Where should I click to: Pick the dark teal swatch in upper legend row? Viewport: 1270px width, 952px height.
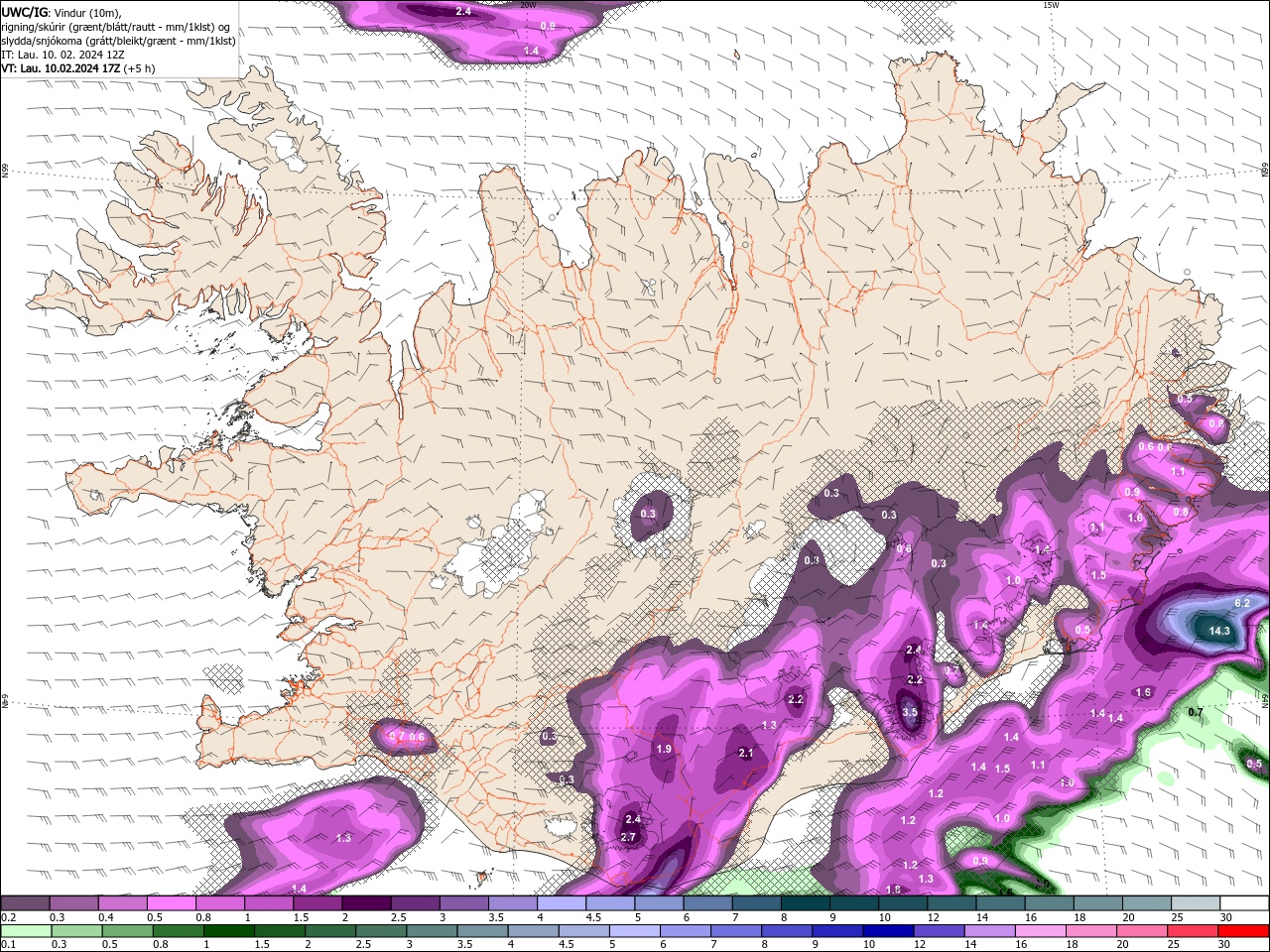pyautogui.click(x=805, y=903)
